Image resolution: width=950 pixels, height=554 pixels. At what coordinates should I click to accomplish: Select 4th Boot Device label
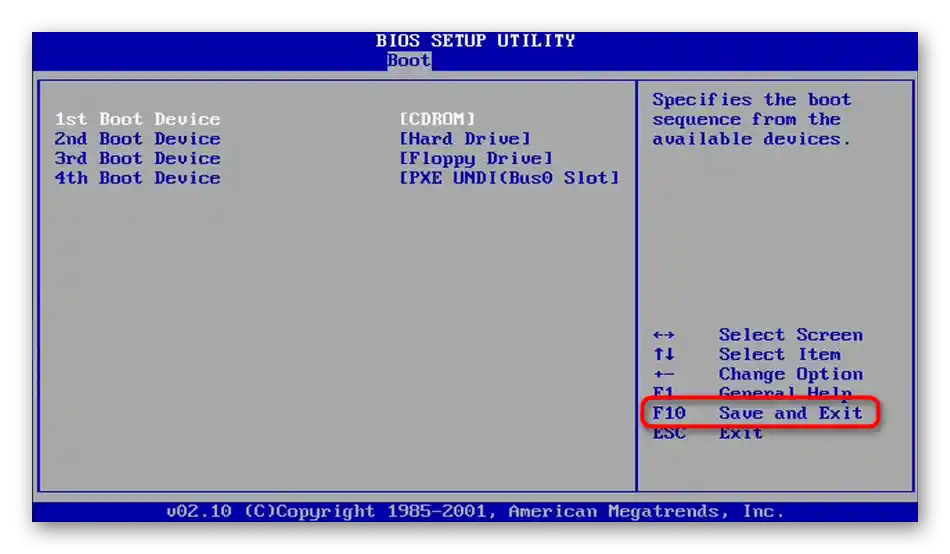point(138,178)
